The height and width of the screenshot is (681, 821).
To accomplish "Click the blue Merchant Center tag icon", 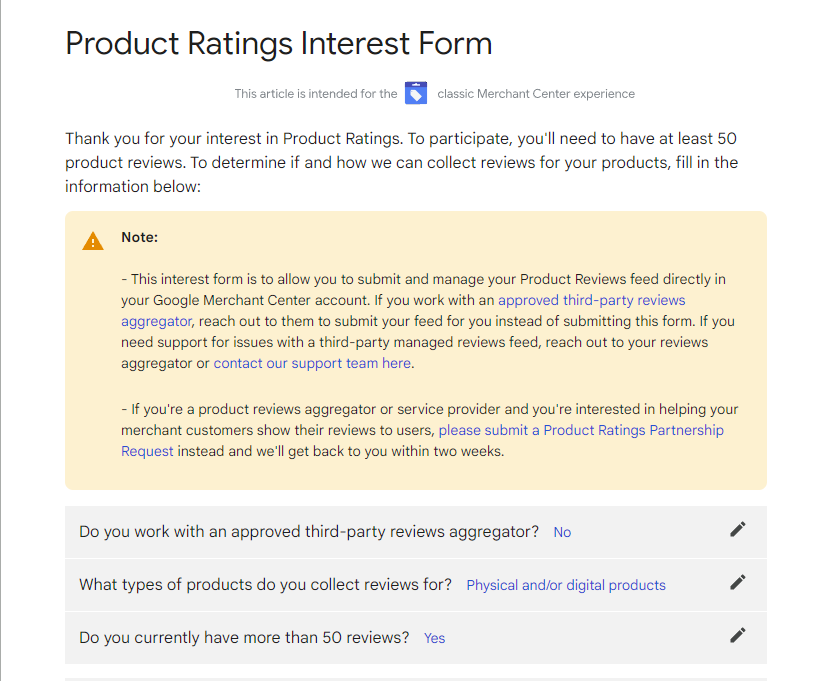I will [416, 93].
